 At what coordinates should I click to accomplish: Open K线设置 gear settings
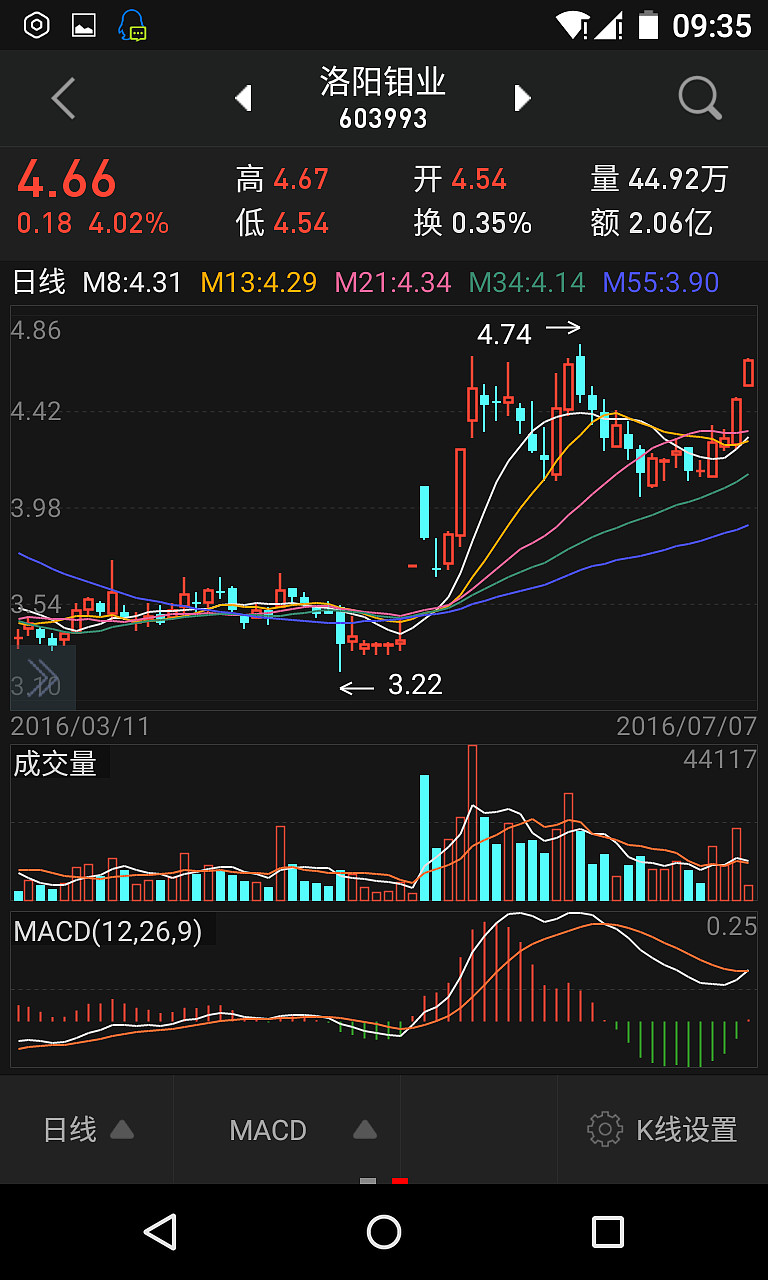click(x=662, y=1130)
